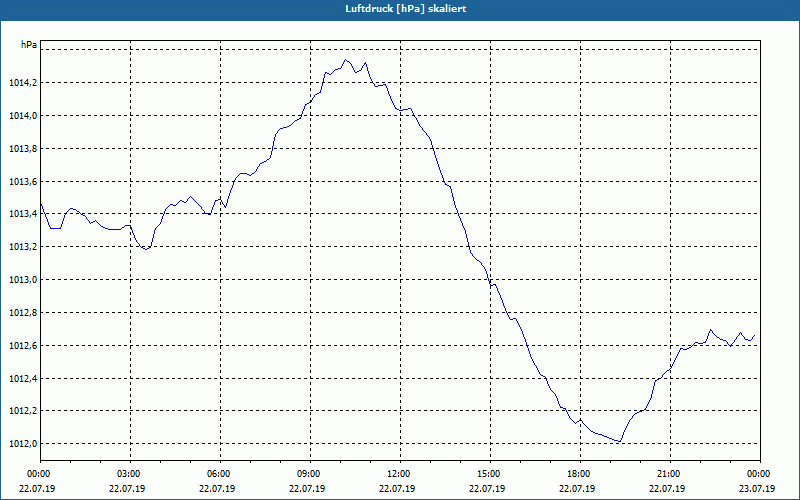Viewport: 800px width, 500px height.
Task: Click the 23.07.19 date label
Action: (757, 489)
